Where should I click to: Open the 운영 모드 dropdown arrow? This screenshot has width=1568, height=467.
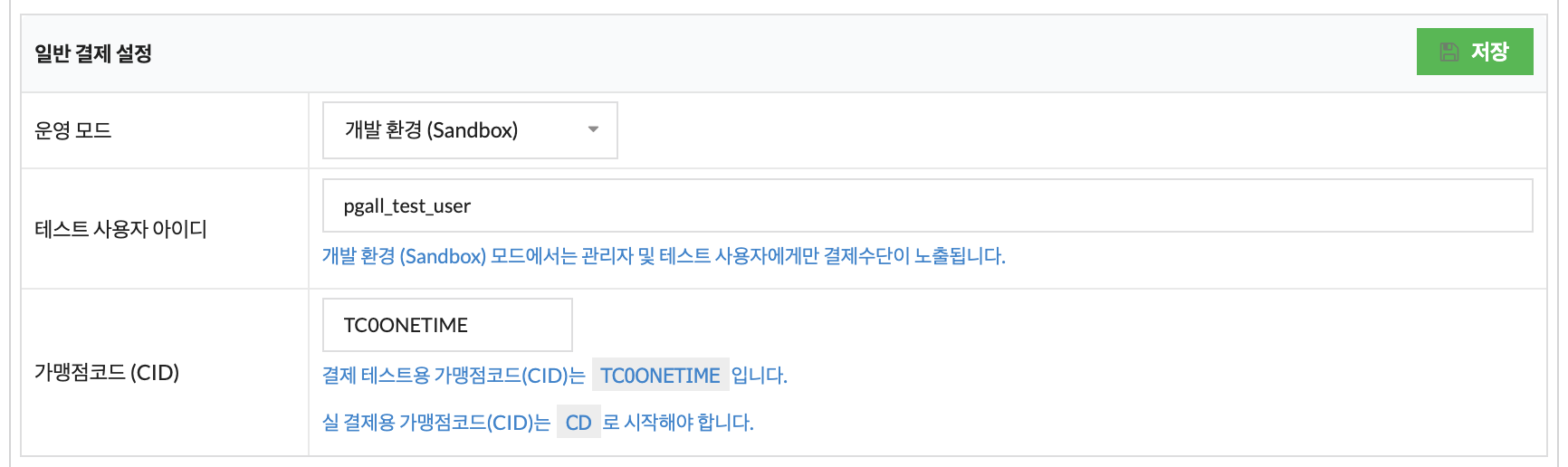click(593, 129)
